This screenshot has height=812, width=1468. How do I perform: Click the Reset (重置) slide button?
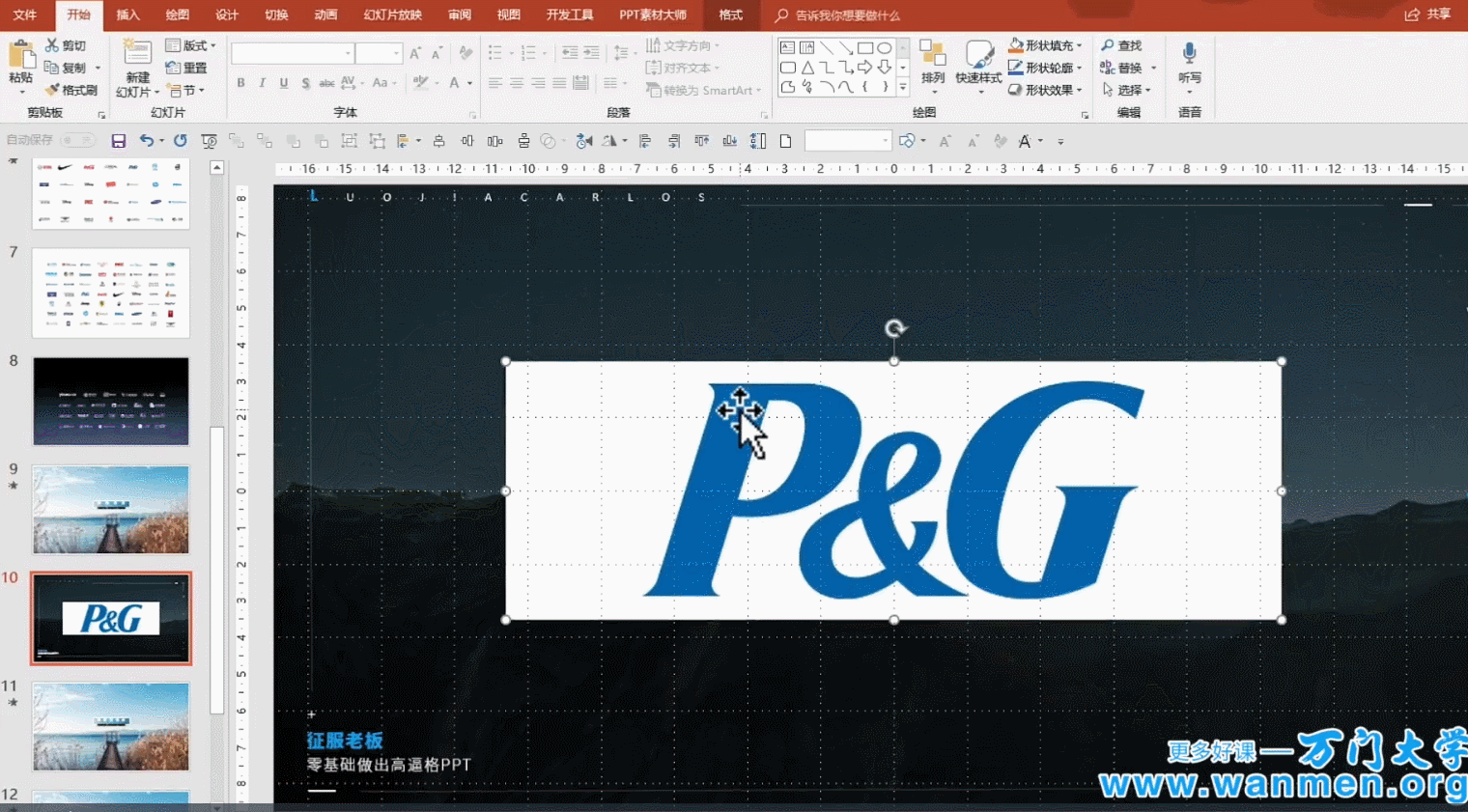[186, 68]
